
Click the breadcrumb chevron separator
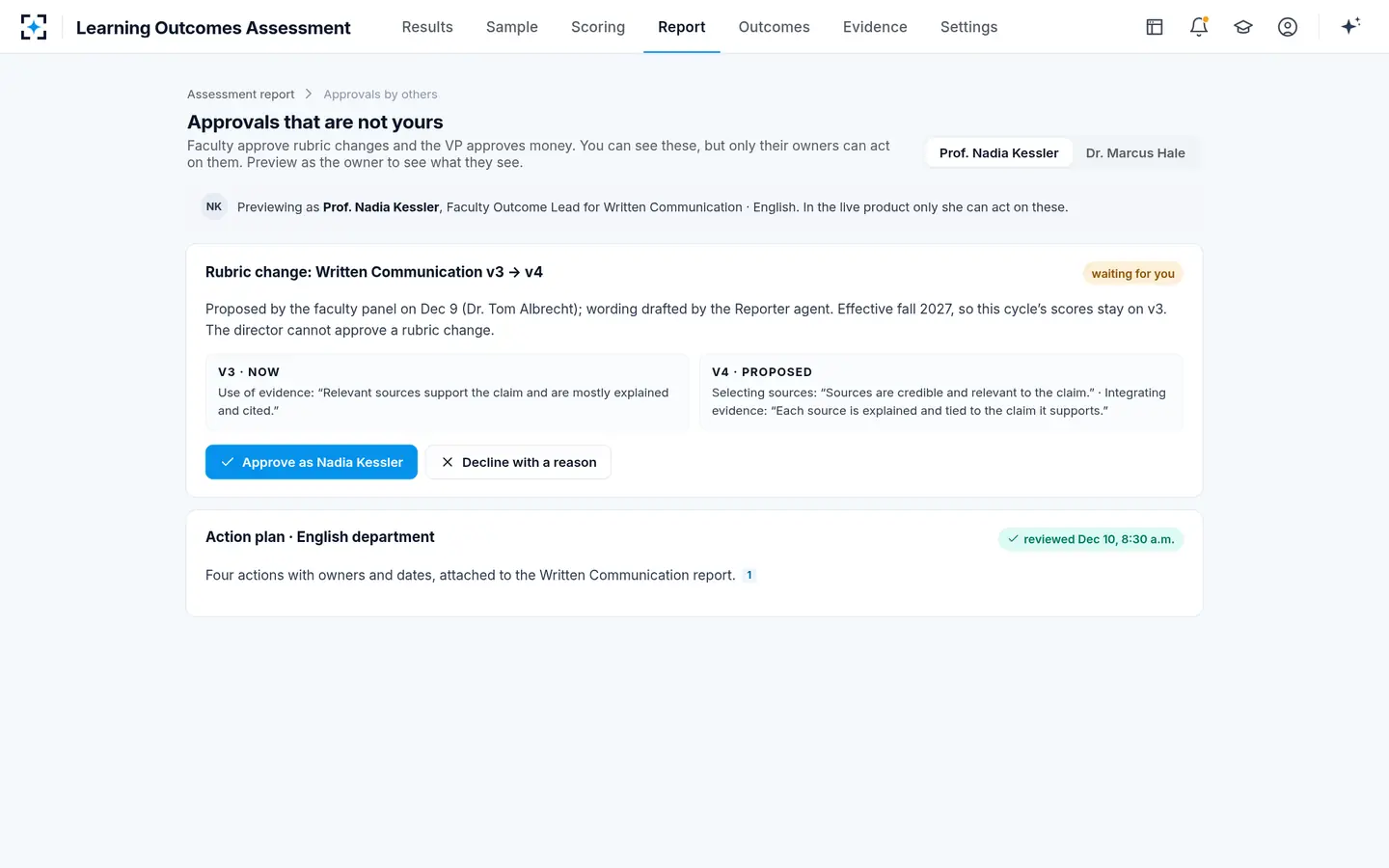tap(309, 94)
